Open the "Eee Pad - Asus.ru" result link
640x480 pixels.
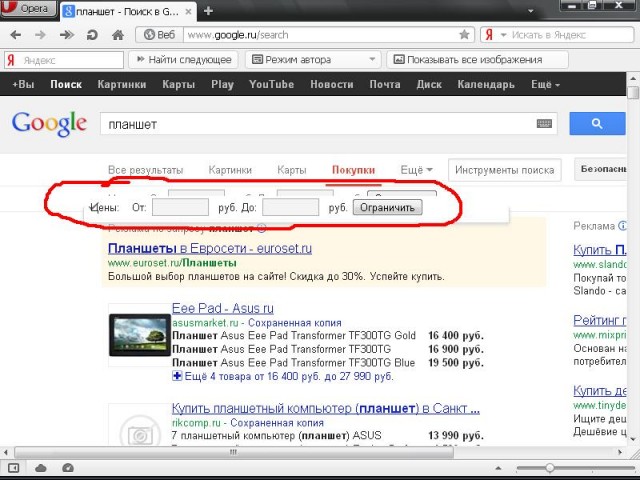click(222, 309)
